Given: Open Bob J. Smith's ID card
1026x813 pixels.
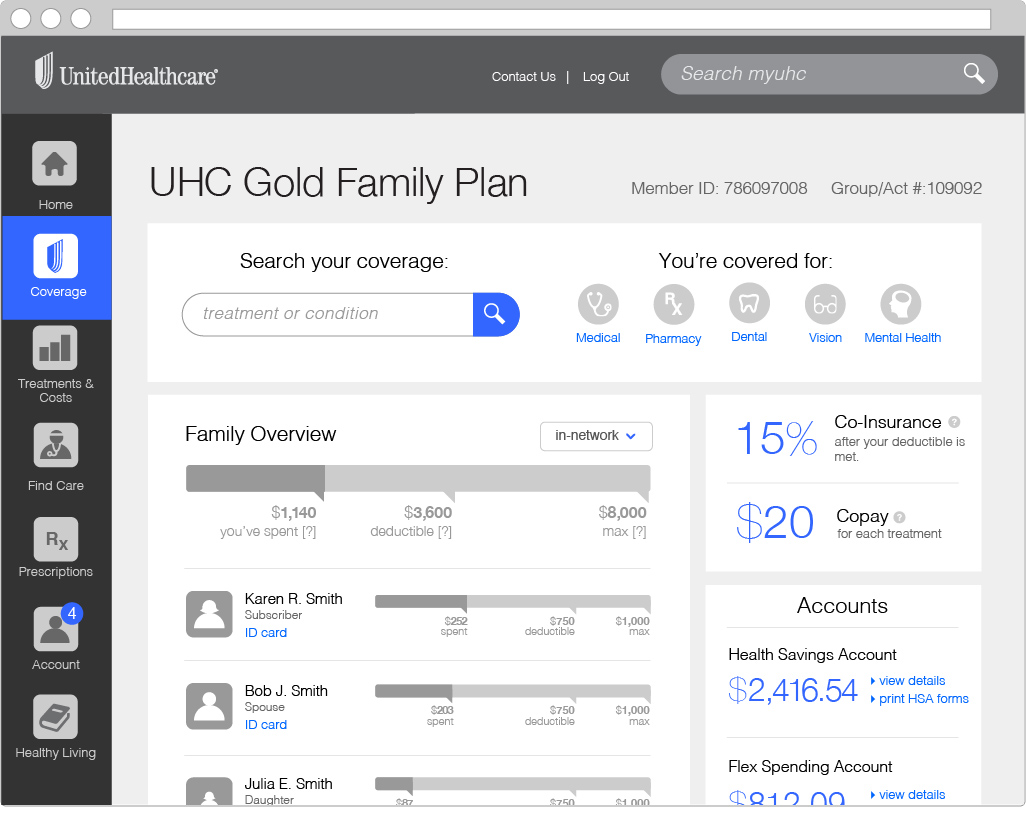Looking at the screenshot, I should pyautogui.click(x=266, y=725).
